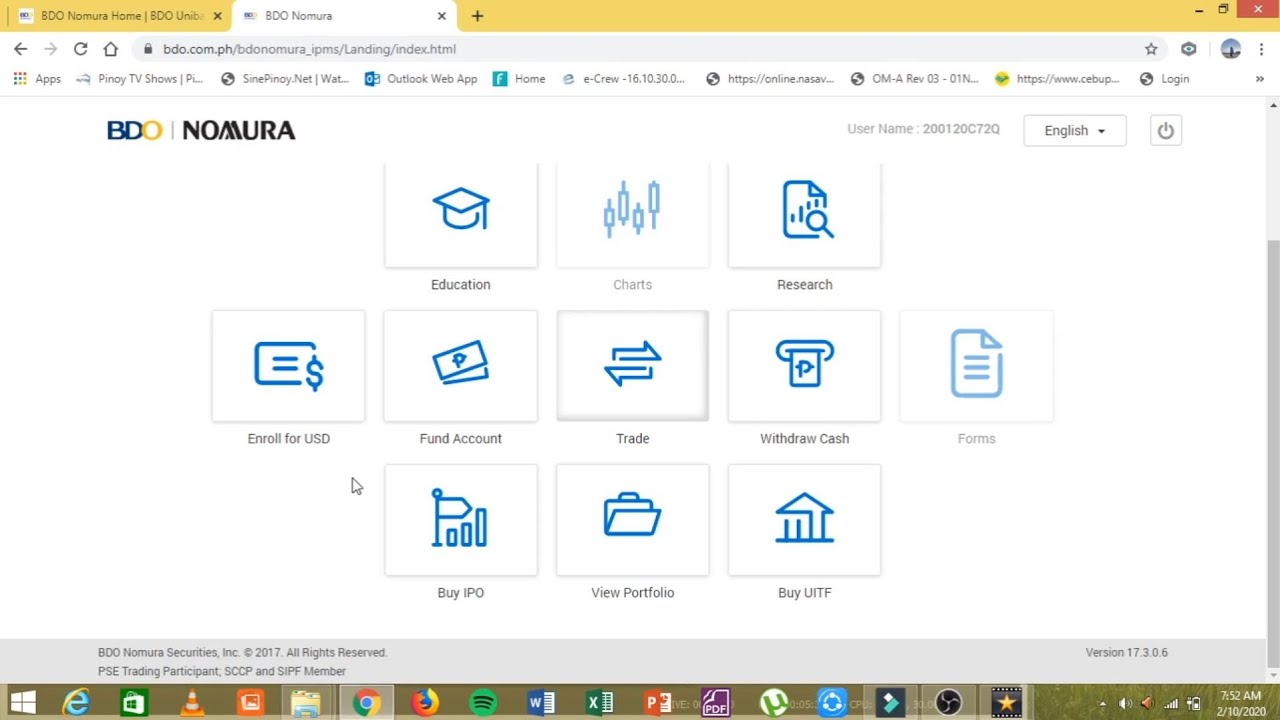1280x720 pixels.
Task: Click the taskbar volume icon
Action: (x=1125, y=704)
